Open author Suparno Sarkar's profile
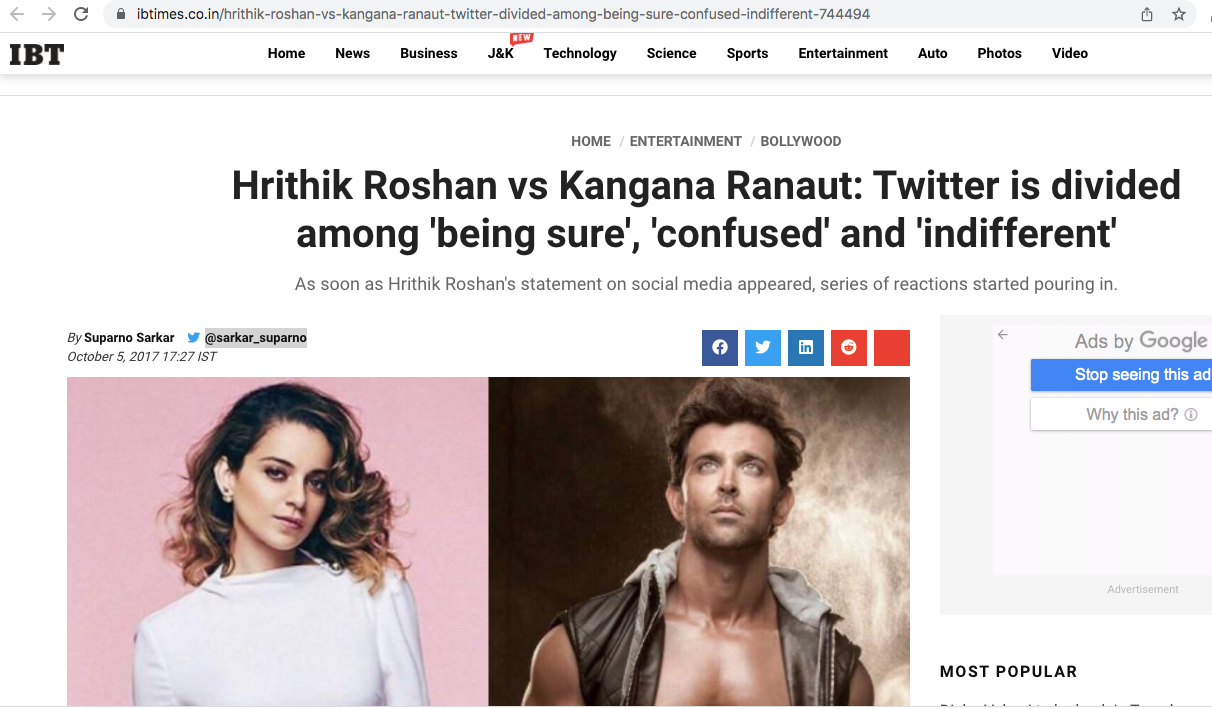1212x709 pixels. (x=129, y=338)
